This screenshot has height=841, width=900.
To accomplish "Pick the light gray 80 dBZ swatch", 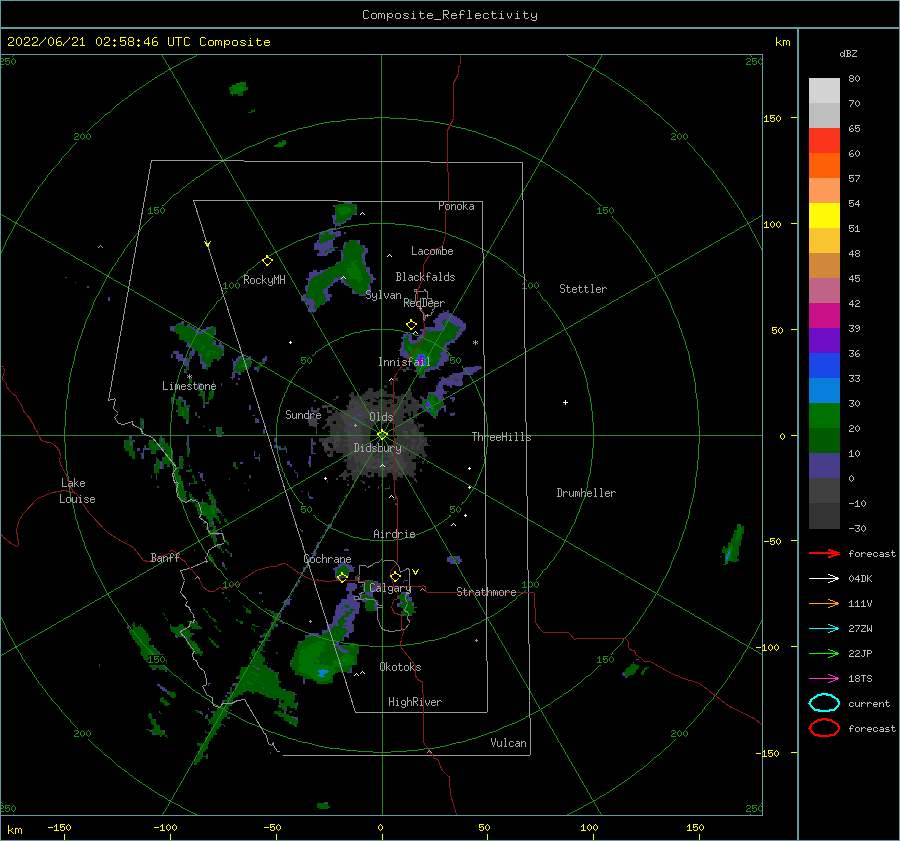I will point(824,91).
